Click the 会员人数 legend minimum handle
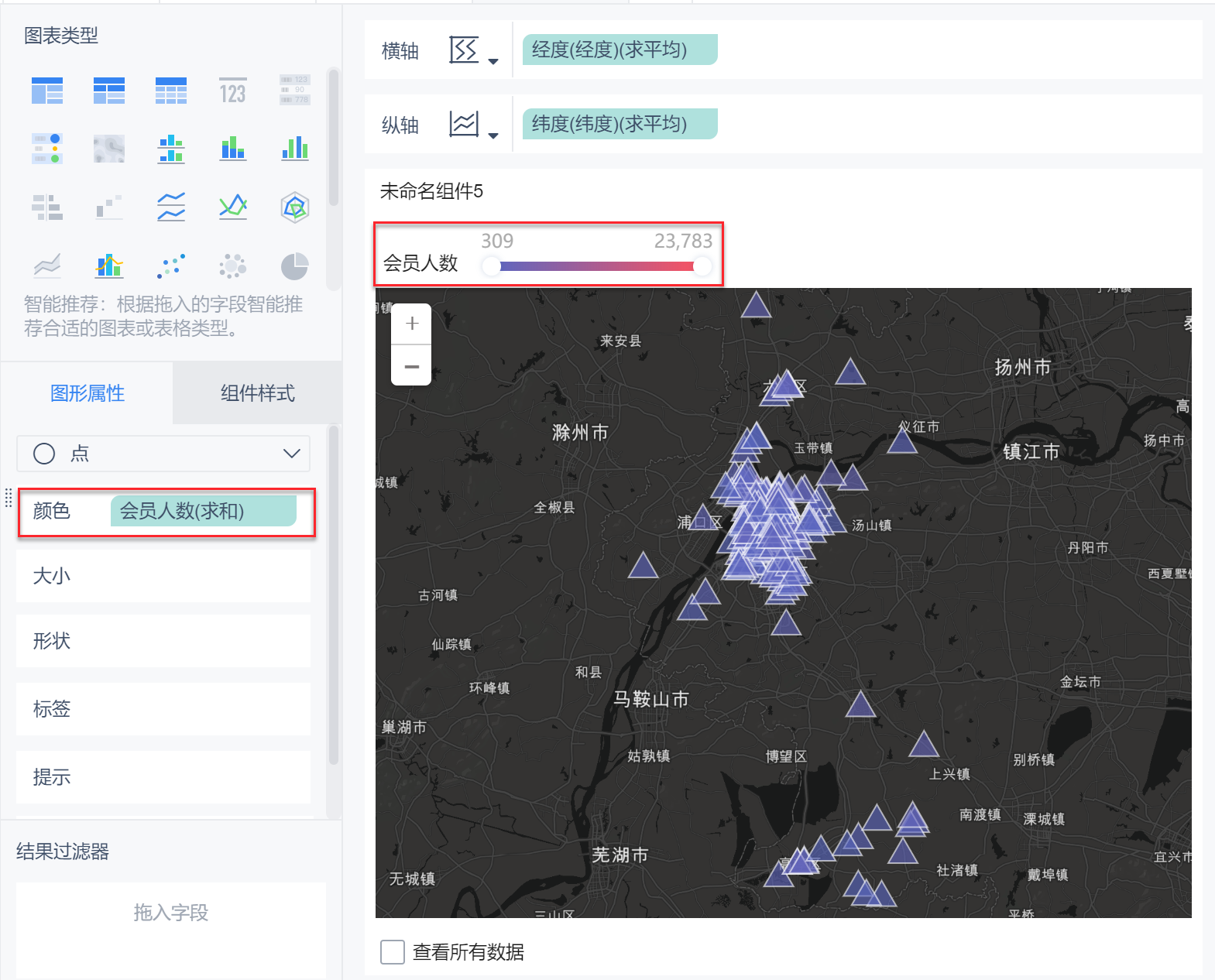Image resolution: width=1215 pixels, height=980 pixels. pos(491,266)
